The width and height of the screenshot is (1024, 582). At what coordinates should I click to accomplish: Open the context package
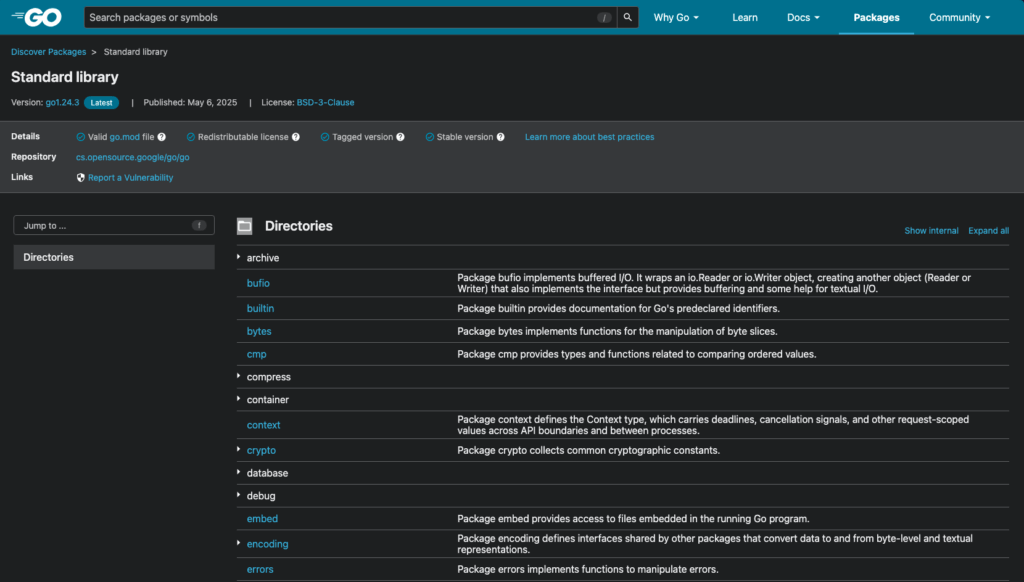(x=263, y=425)
